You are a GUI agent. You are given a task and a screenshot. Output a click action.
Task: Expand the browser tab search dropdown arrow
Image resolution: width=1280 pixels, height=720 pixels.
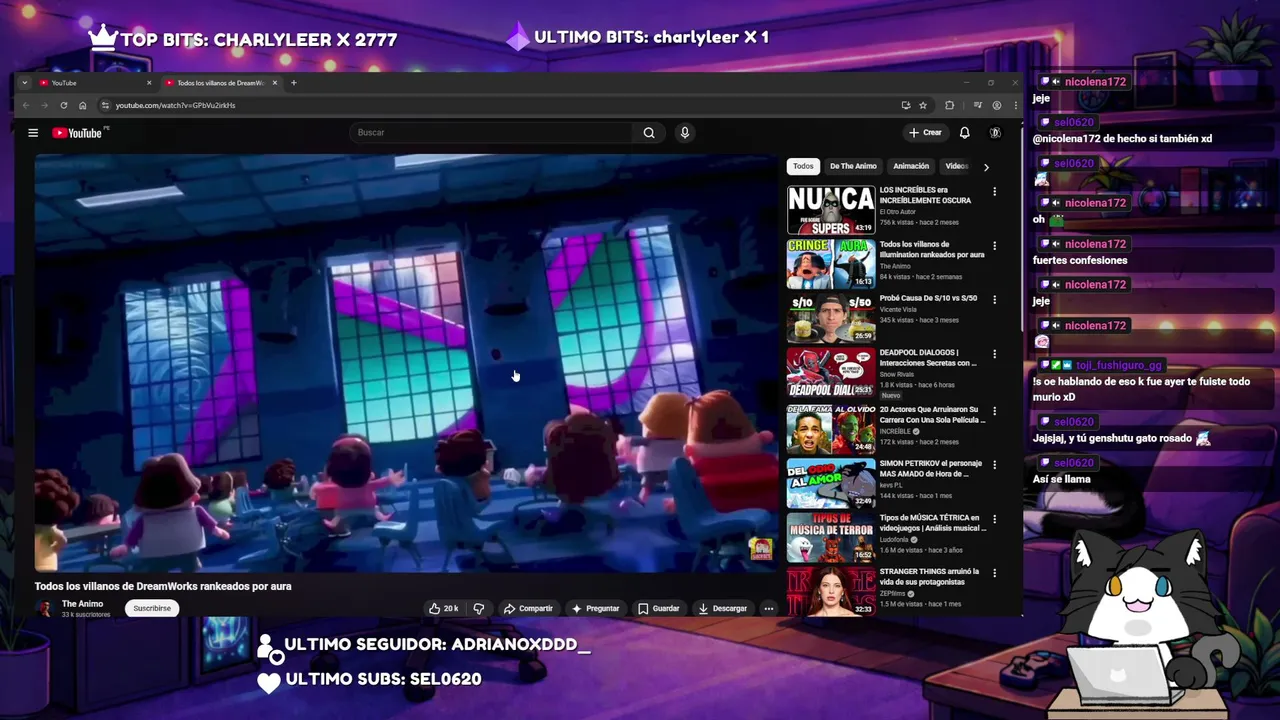(x=24, y=83)
